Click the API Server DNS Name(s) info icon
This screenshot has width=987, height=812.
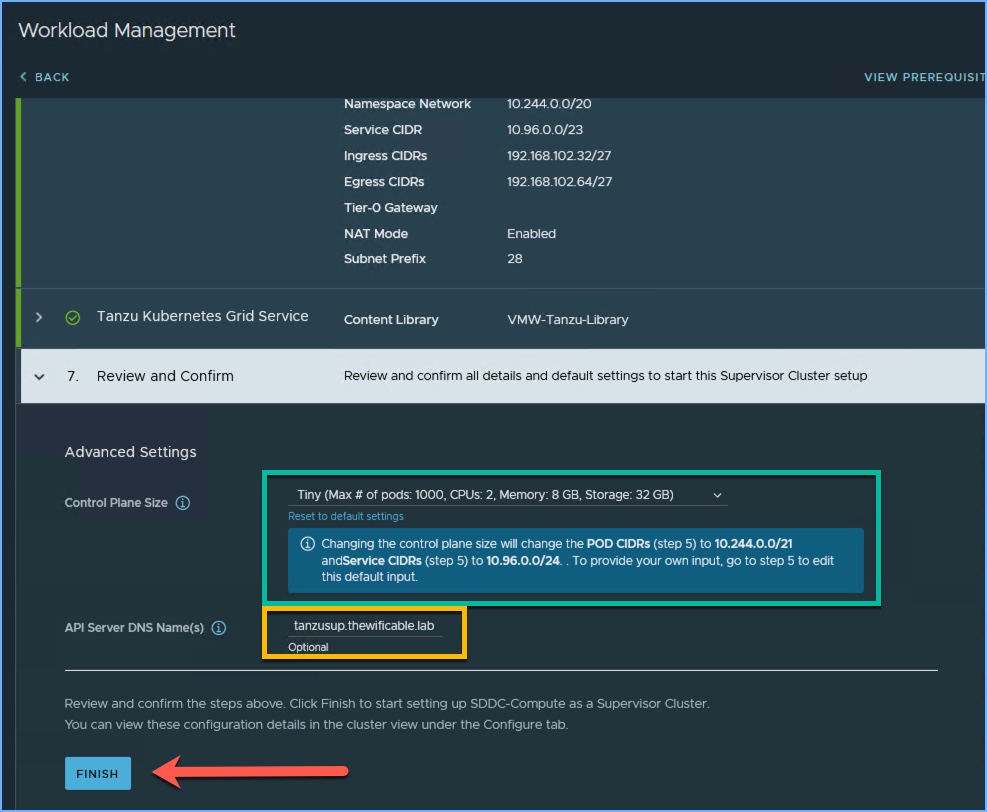tap(219, 628)
